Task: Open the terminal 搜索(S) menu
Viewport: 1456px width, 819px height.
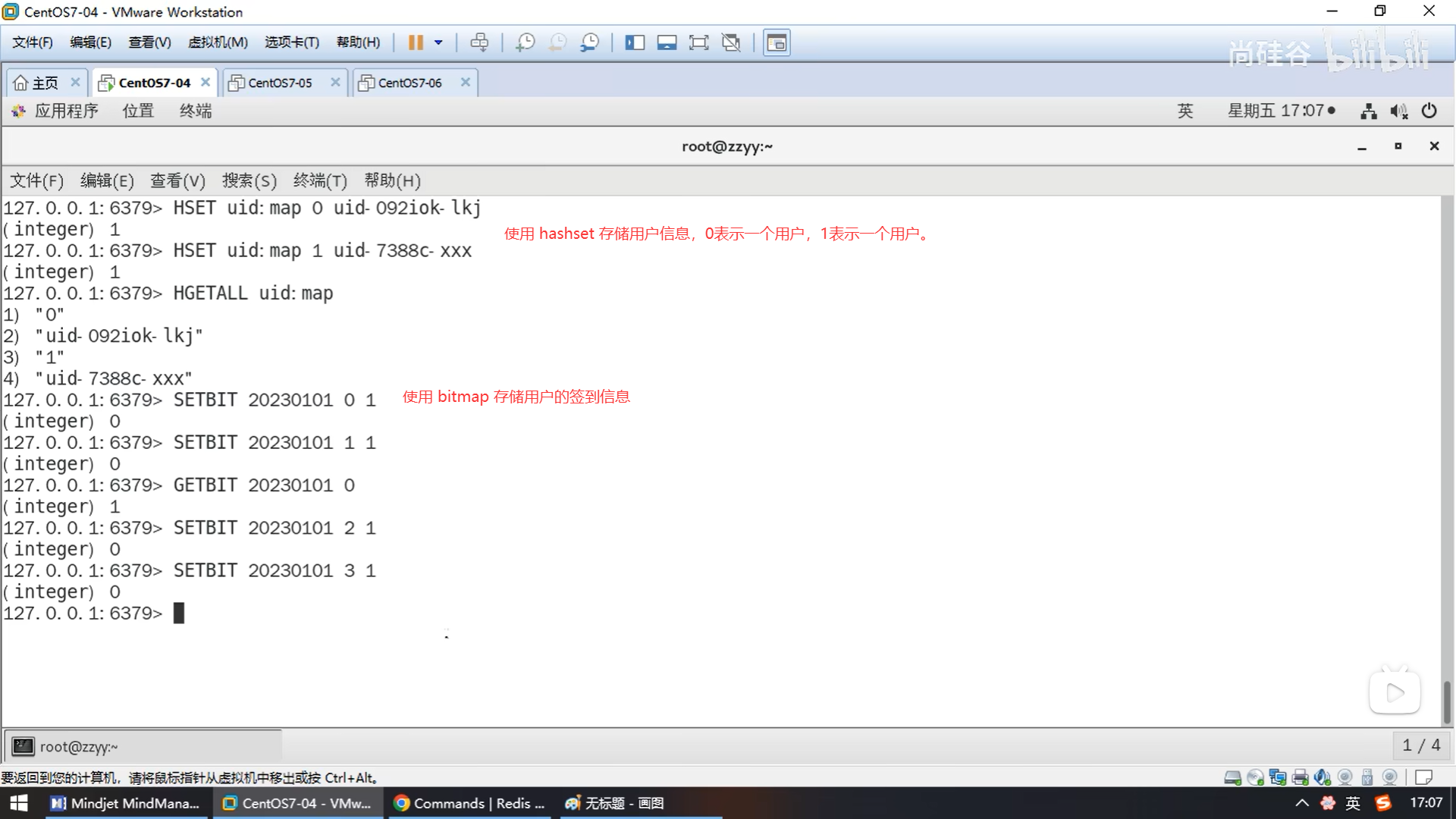Action: tap(249, 180)
